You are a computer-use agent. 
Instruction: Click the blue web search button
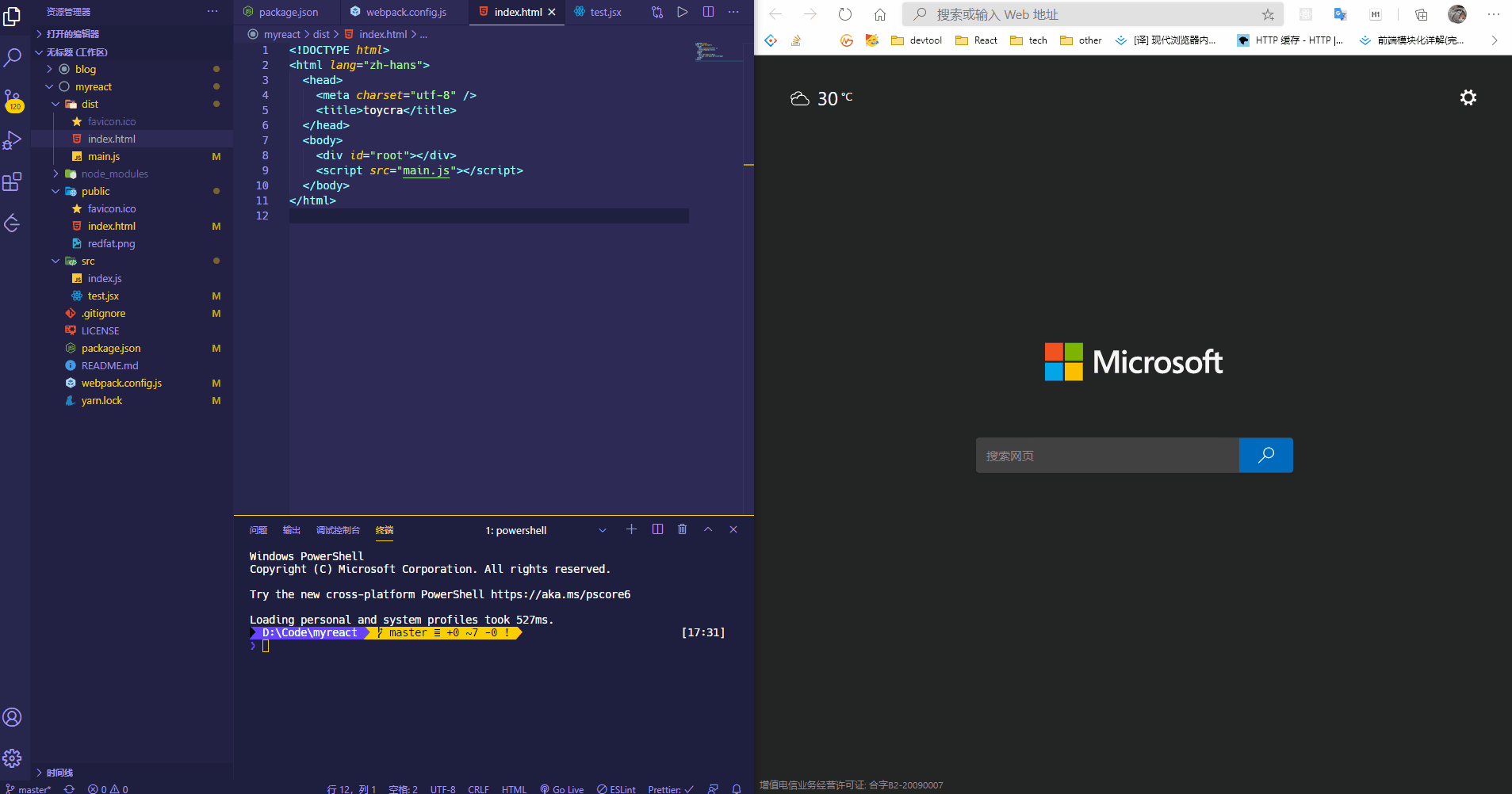click(1266, 456)
